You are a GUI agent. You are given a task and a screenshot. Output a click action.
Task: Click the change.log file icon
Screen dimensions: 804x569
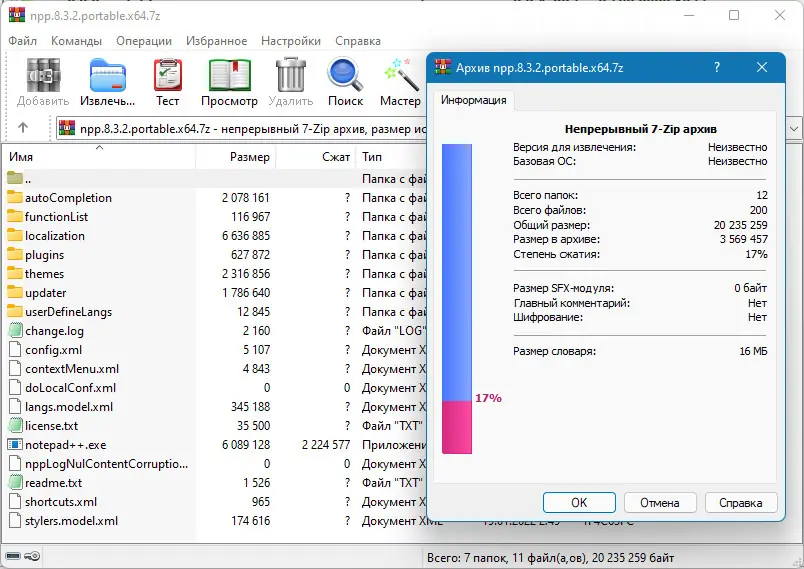(x=15, y=331)
